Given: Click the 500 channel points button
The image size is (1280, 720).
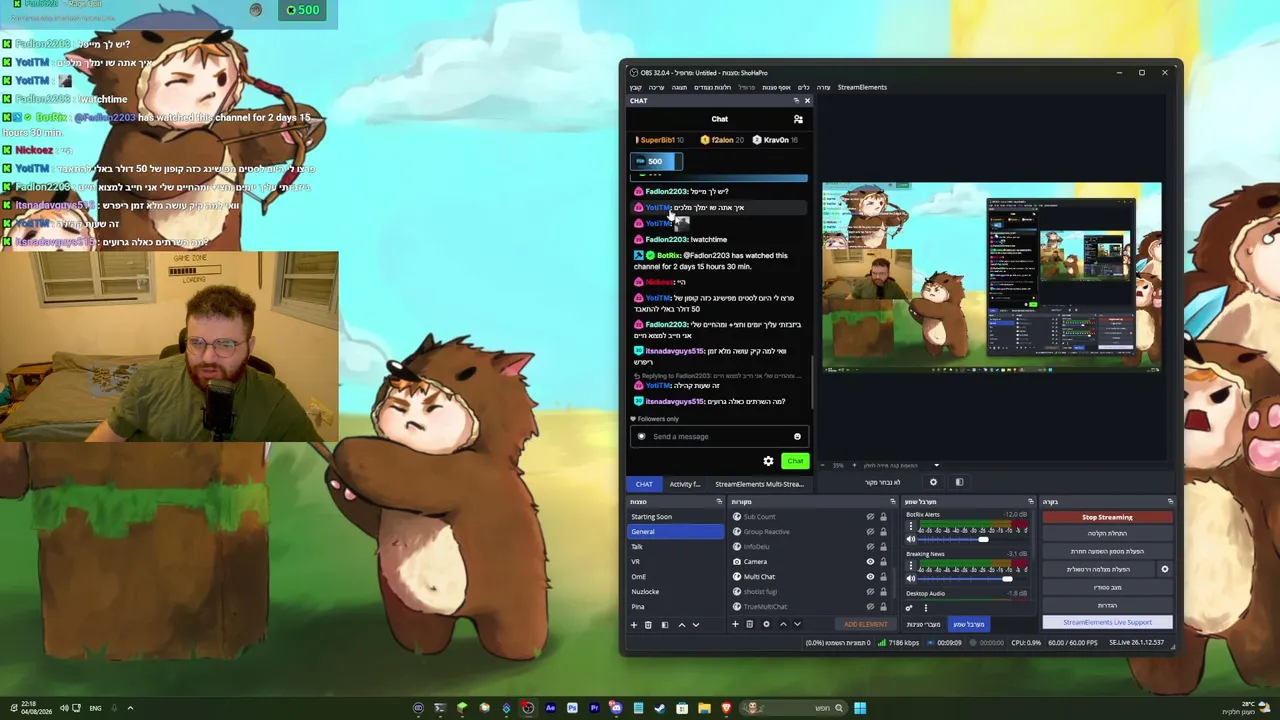Looking at the screenshot, I should pyautogui.click(x=656, y=161).
